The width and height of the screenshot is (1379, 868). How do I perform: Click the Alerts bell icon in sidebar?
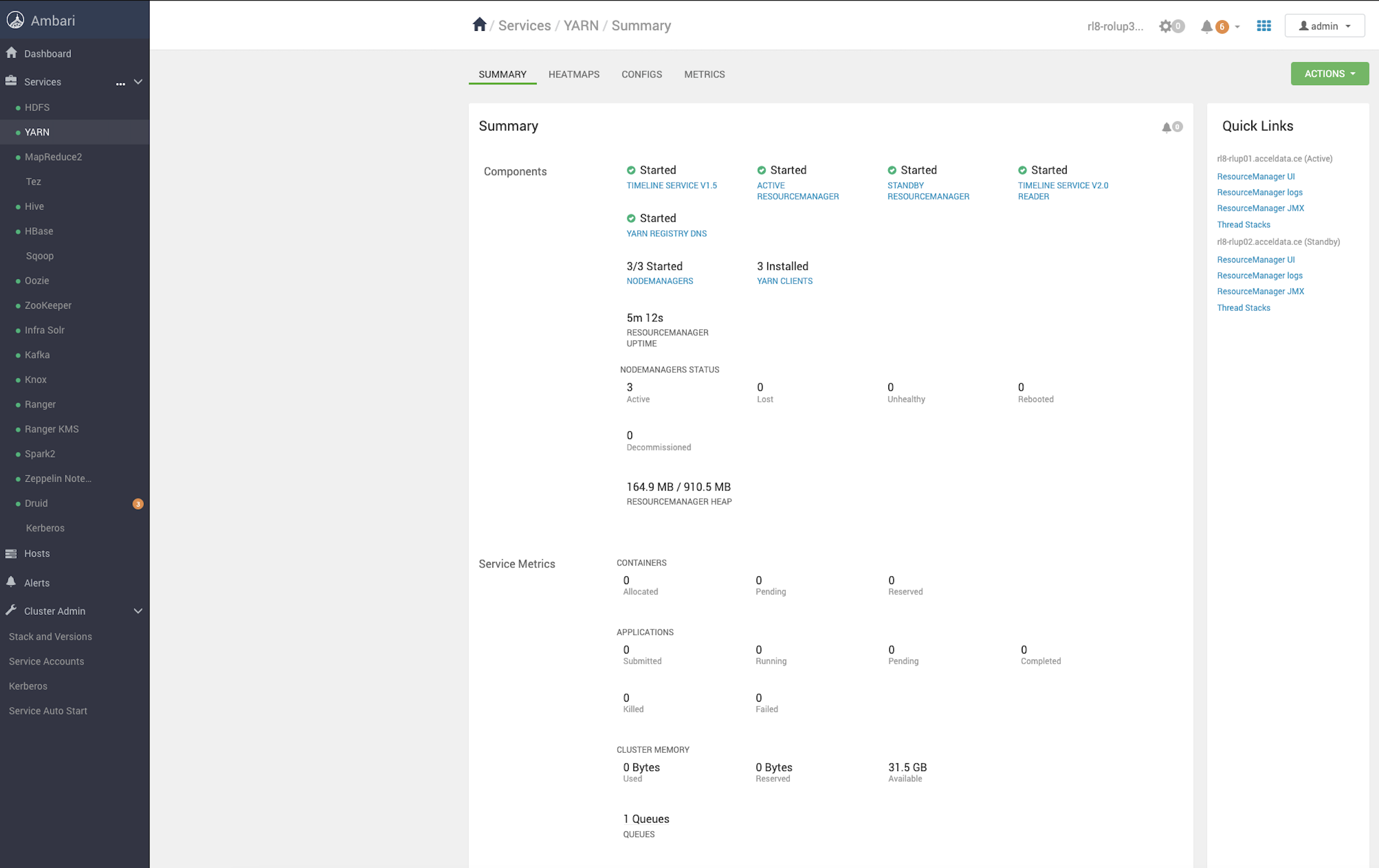11,582
